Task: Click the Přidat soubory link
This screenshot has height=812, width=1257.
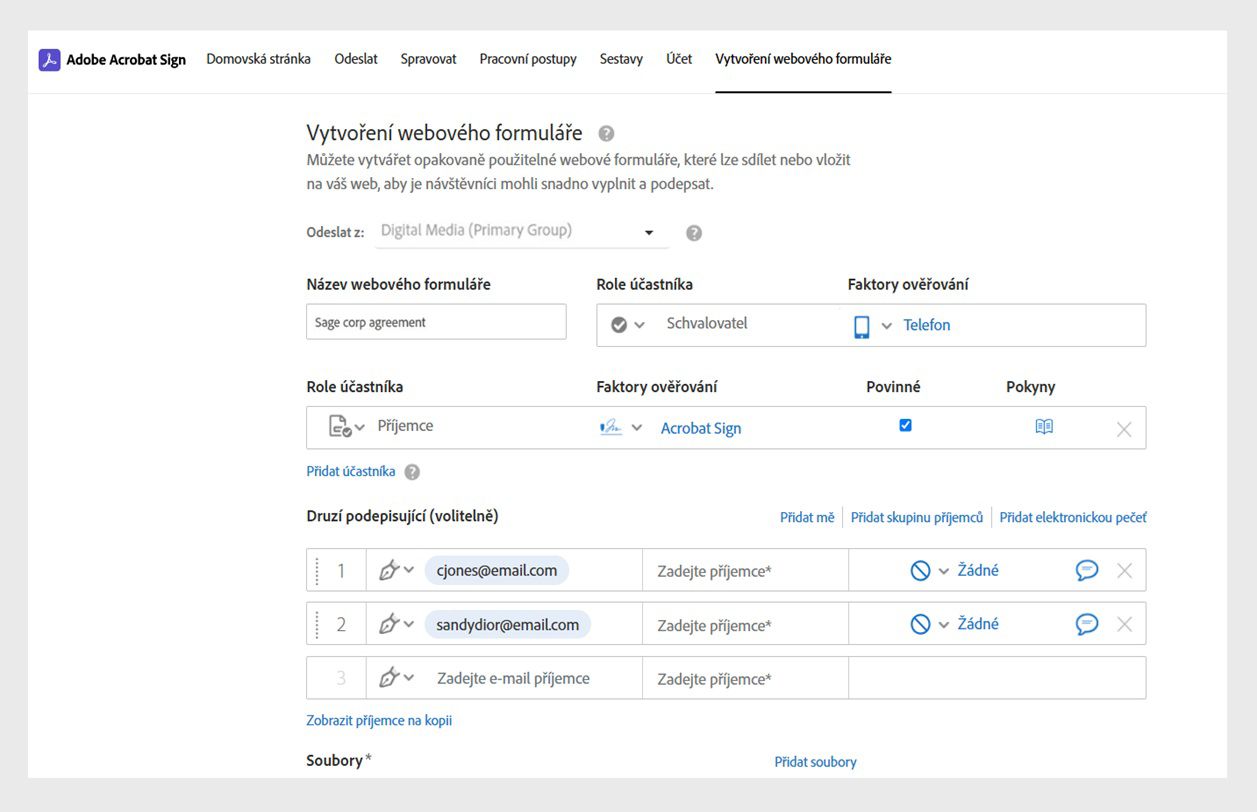Action: pos(815,762)
